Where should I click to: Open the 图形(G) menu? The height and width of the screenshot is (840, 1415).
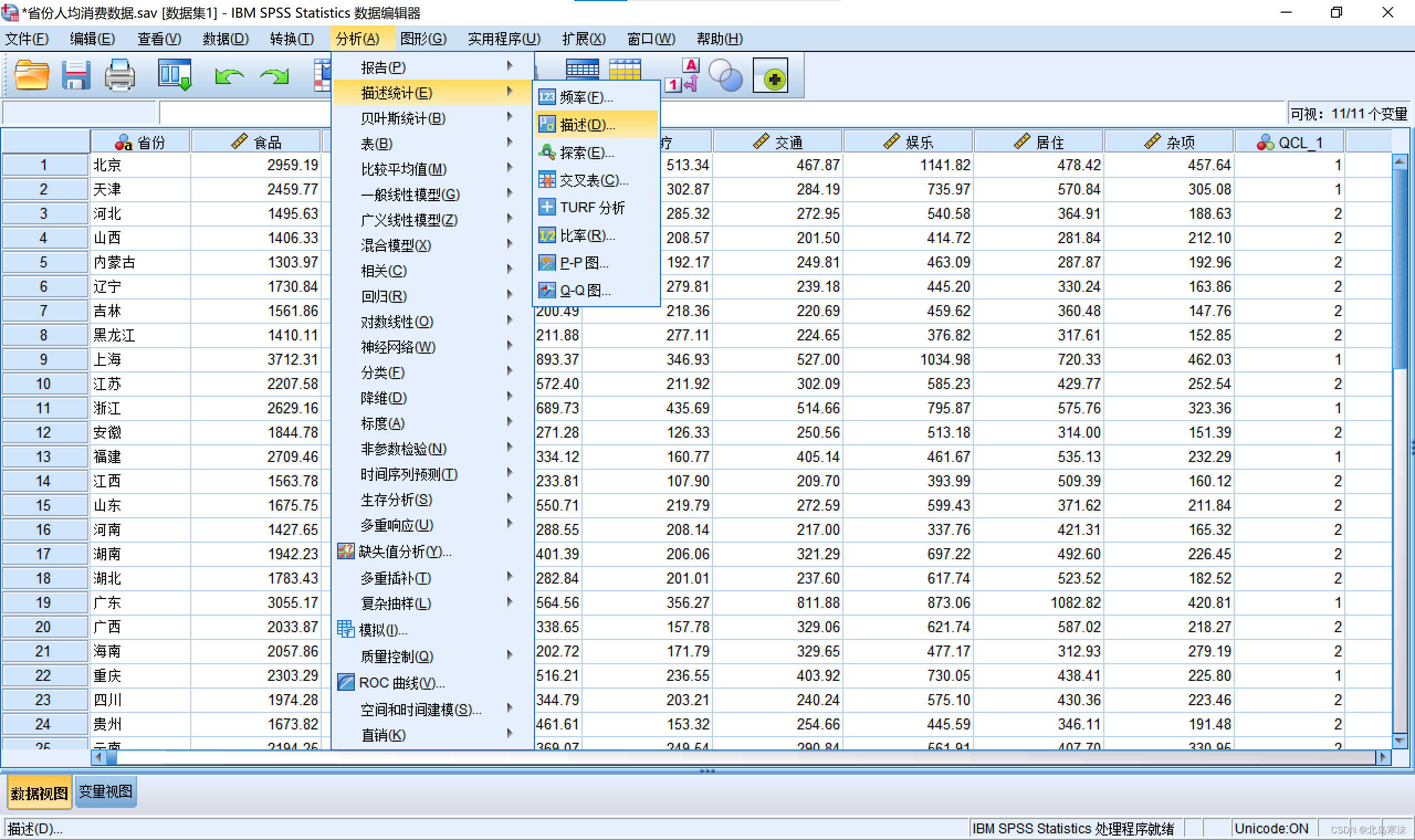point(423,39)
